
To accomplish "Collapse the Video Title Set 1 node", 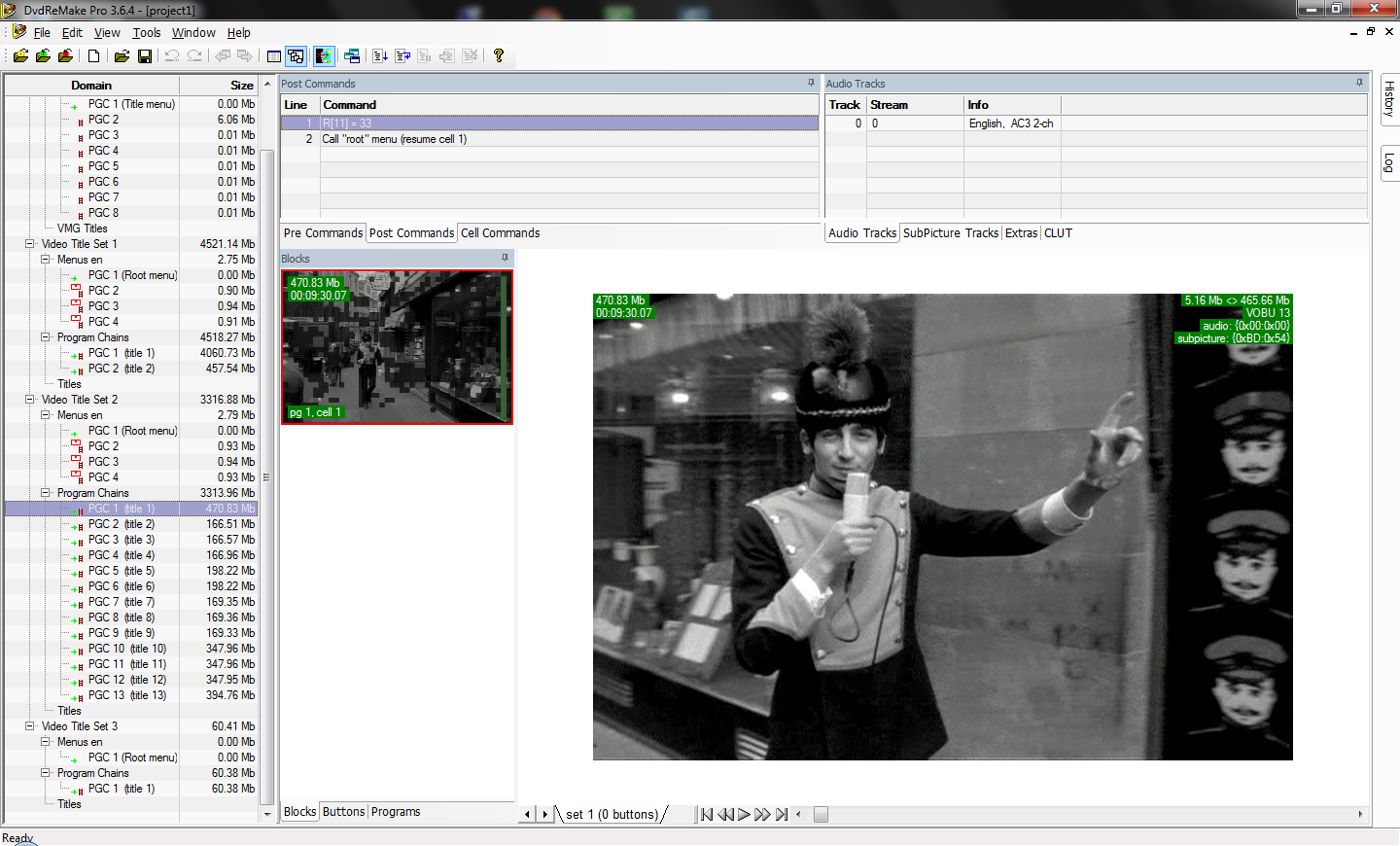I will (x=30, y=244).
